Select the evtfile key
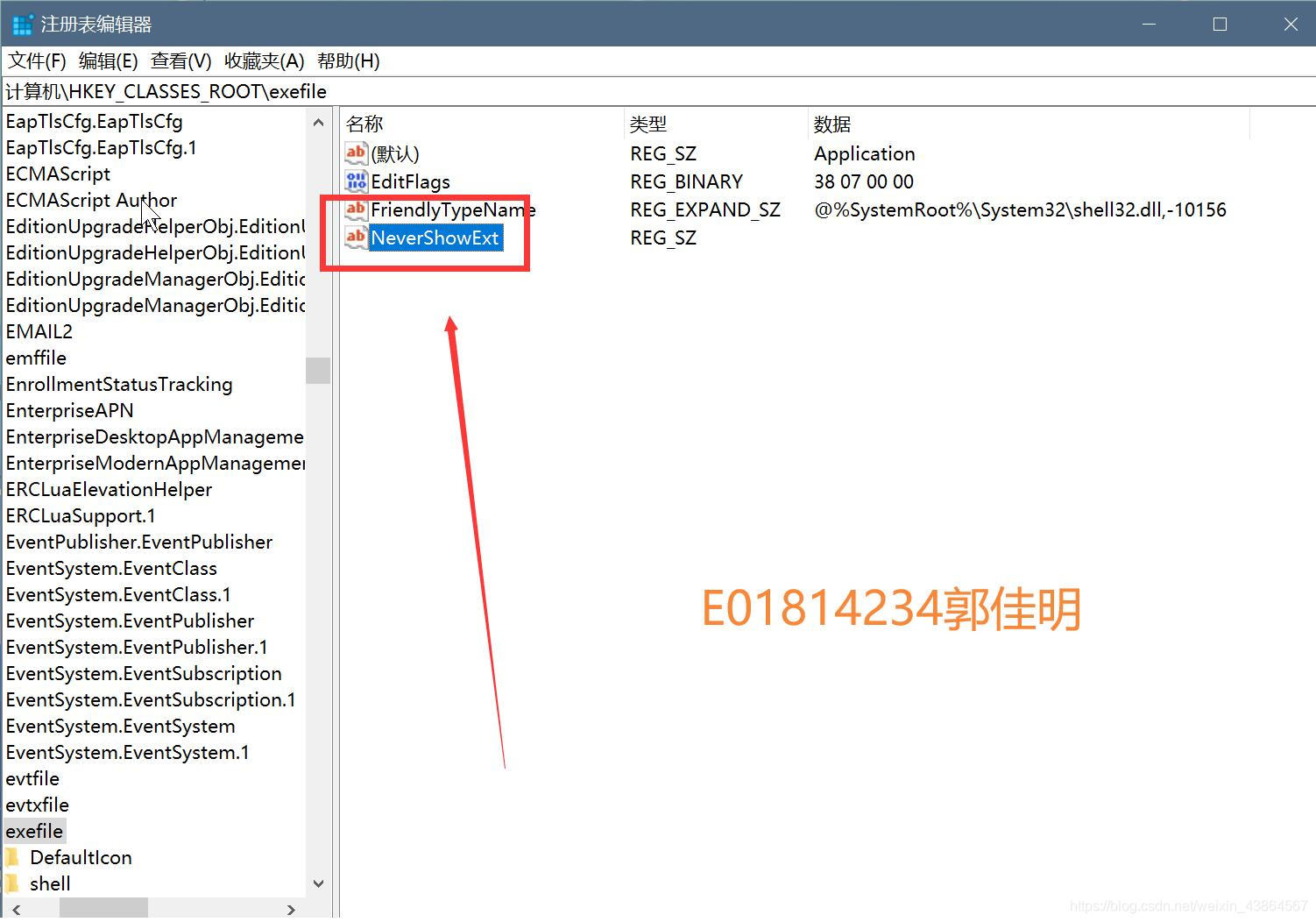1316x922 pixels. click(x=32, y=778)
